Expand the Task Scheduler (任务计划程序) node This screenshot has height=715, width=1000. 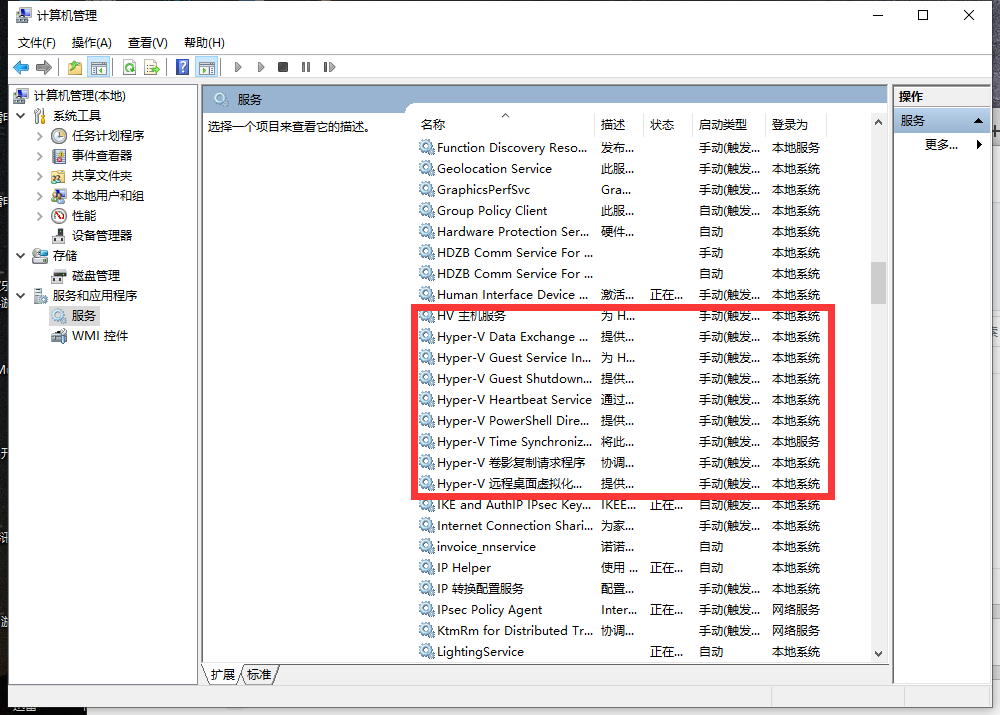click(x=39, y=136)
